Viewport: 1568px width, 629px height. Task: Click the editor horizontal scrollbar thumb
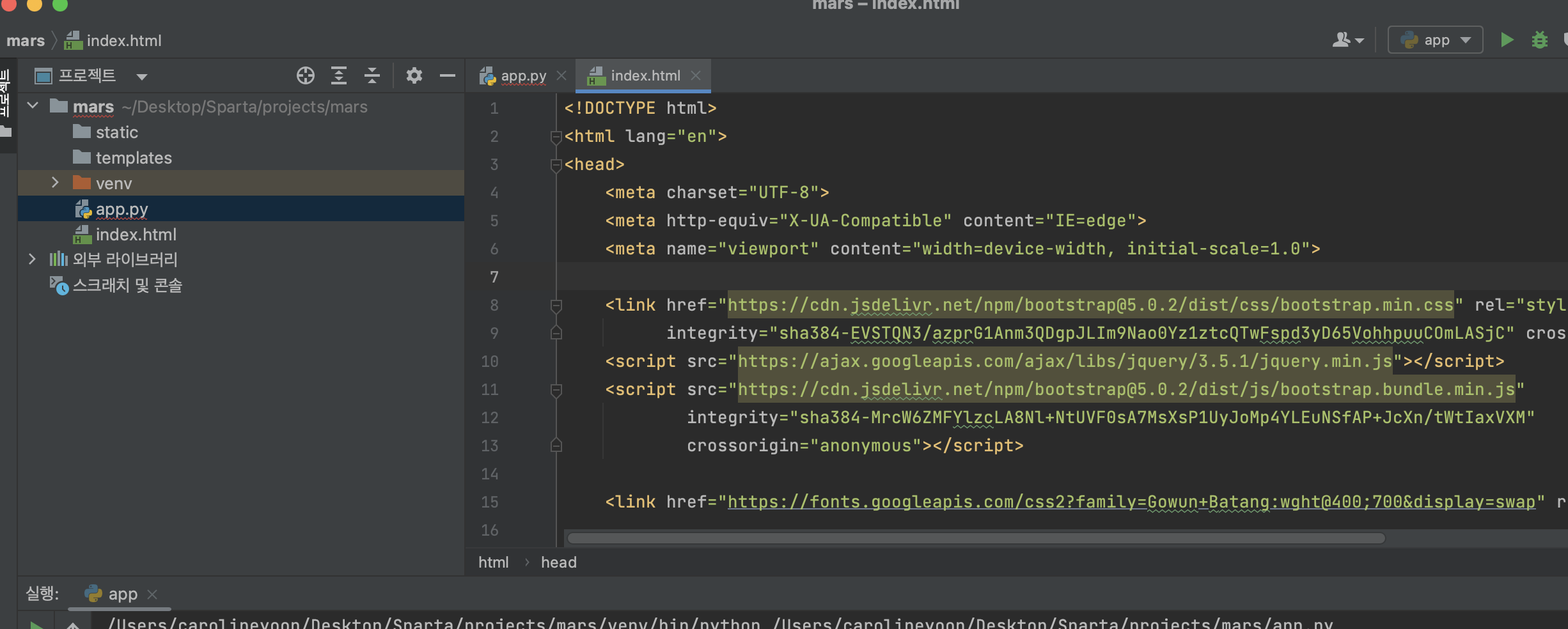[976, 538]
